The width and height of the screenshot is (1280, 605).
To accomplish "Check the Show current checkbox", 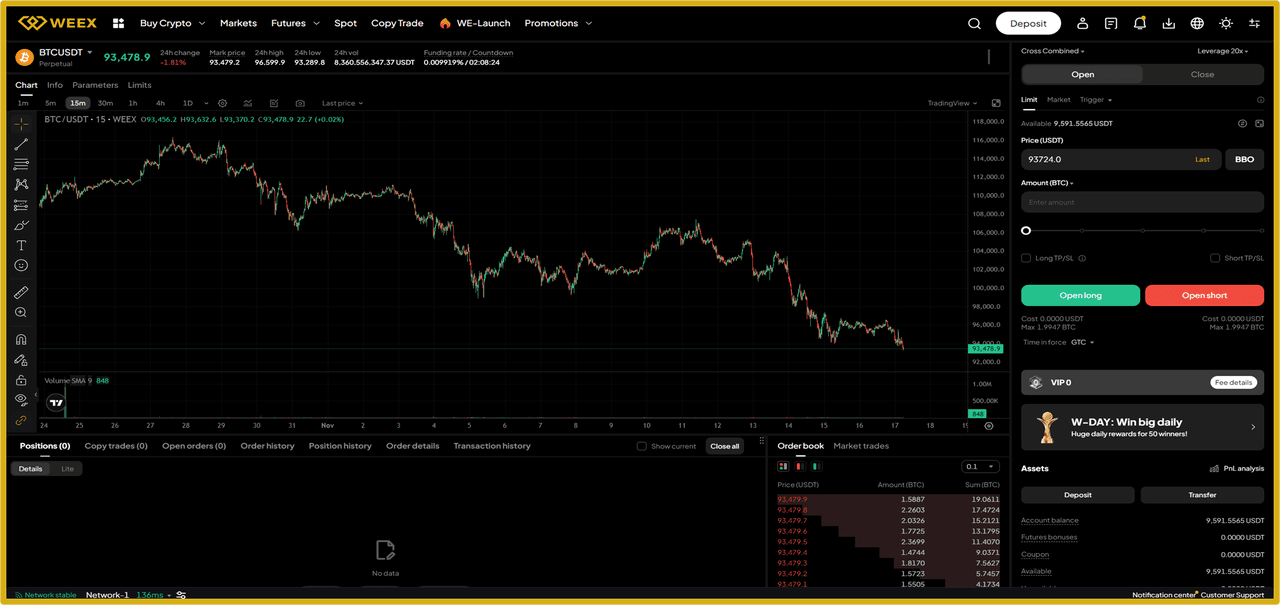I will (x=641, y=446).
